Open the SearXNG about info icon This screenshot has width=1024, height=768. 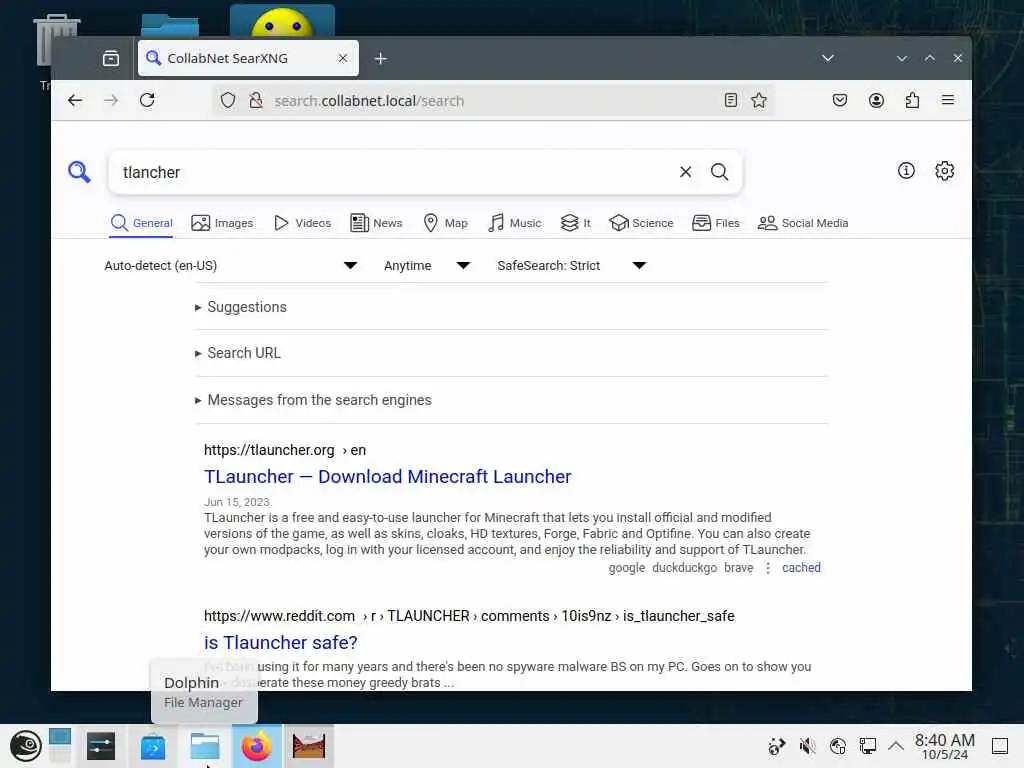click(906, 170)
